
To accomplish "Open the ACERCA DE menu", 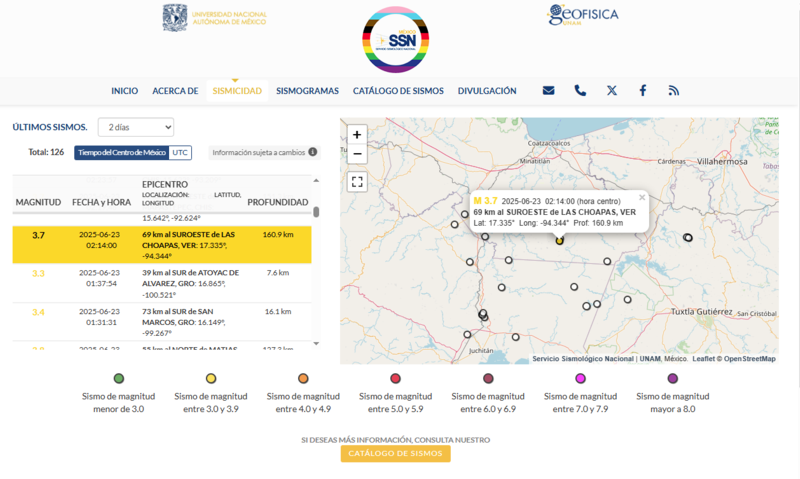I will point(175,91).
